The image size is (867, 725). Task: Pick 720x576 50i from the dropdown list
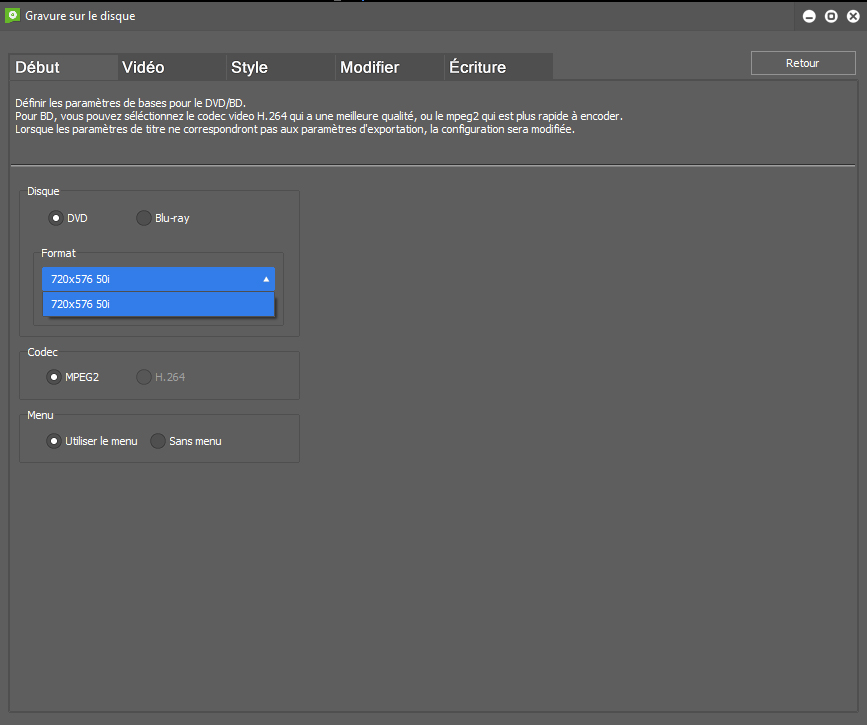(159, 304)
